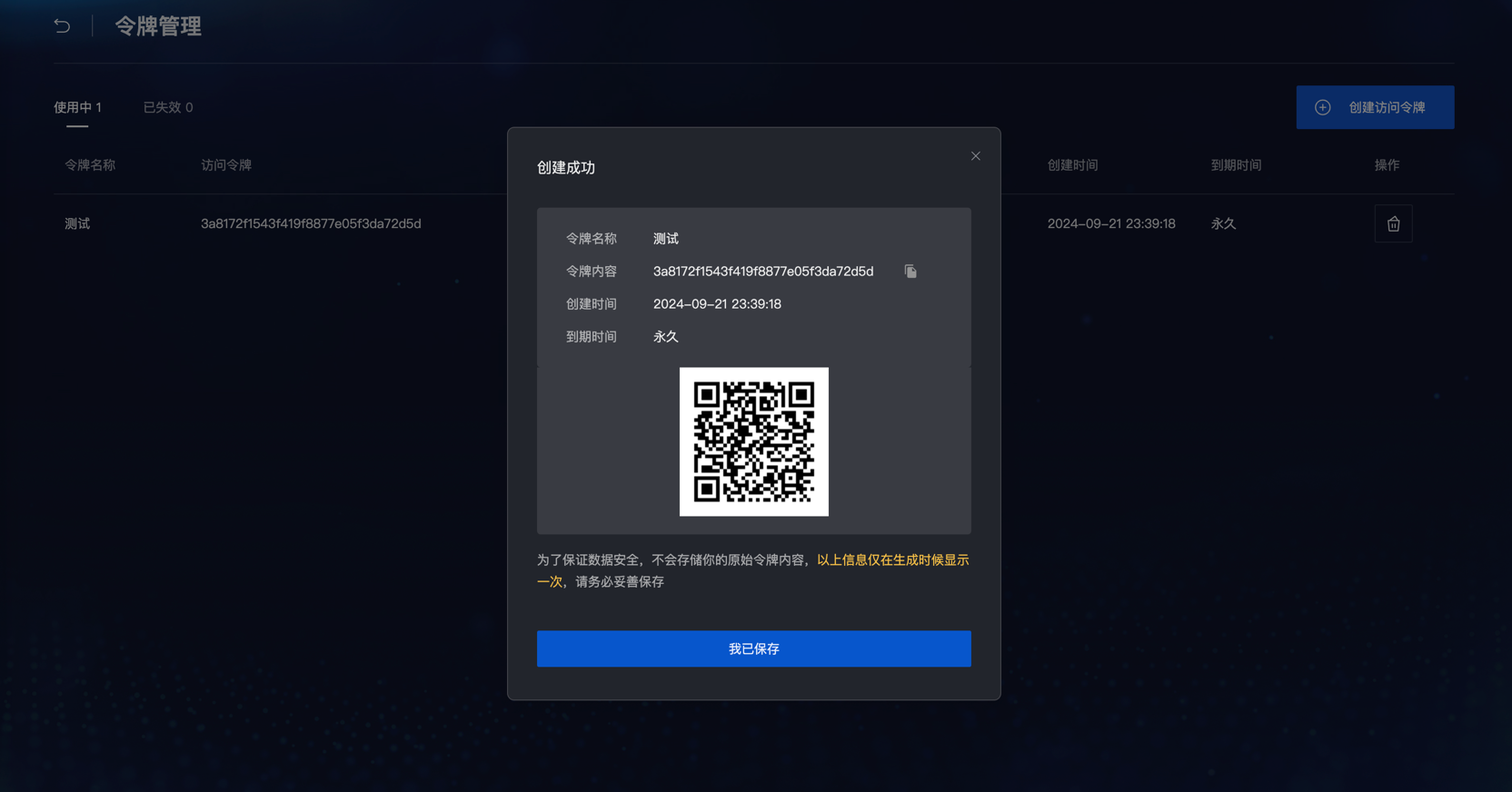1512x792 pixels.
Task: Copy the token content with the clipboard icon
Action: pos(910,272)
